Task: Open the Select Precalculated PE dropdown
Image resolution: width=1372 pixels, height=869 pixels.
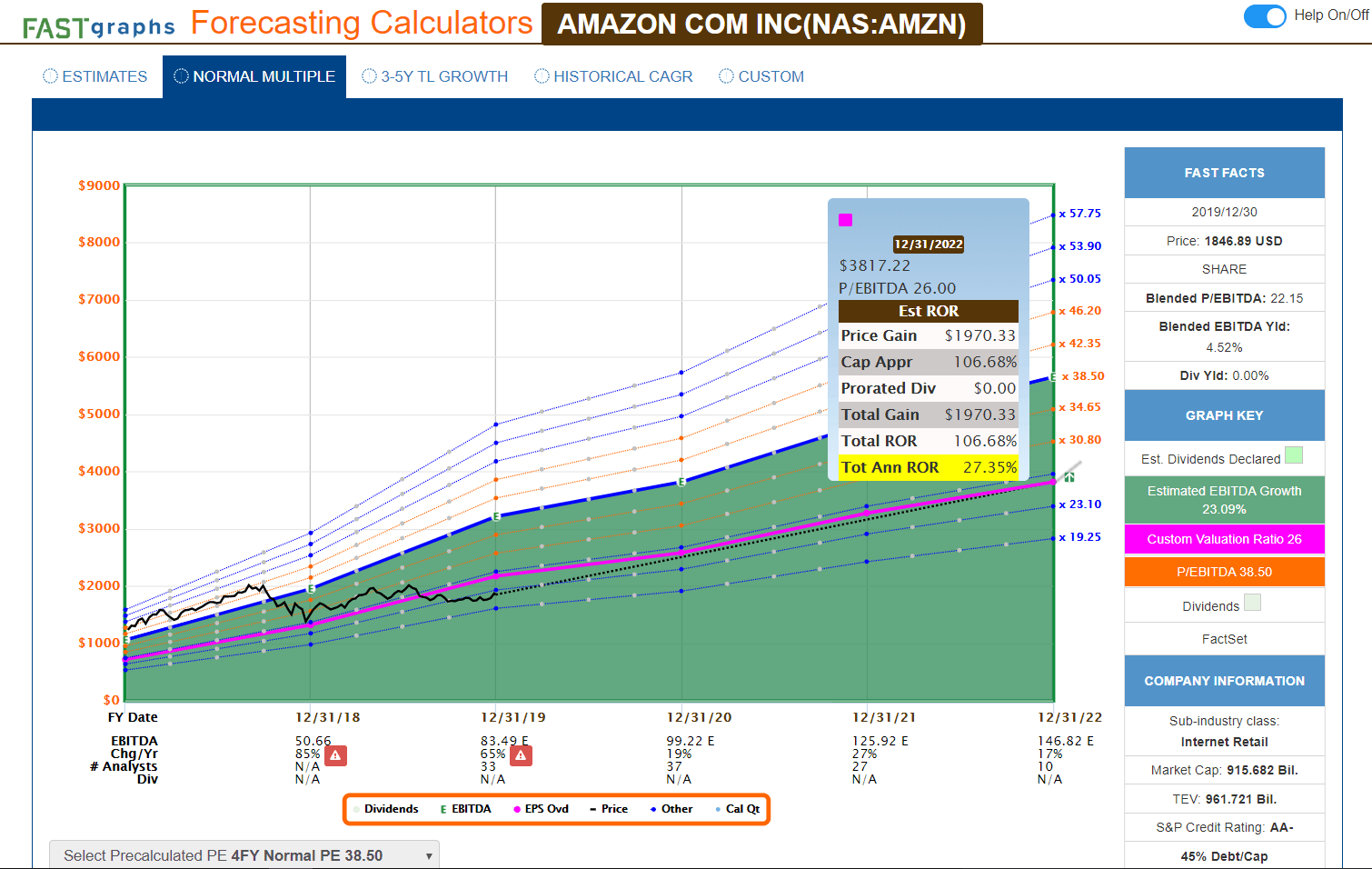Action: click(244, 855)
